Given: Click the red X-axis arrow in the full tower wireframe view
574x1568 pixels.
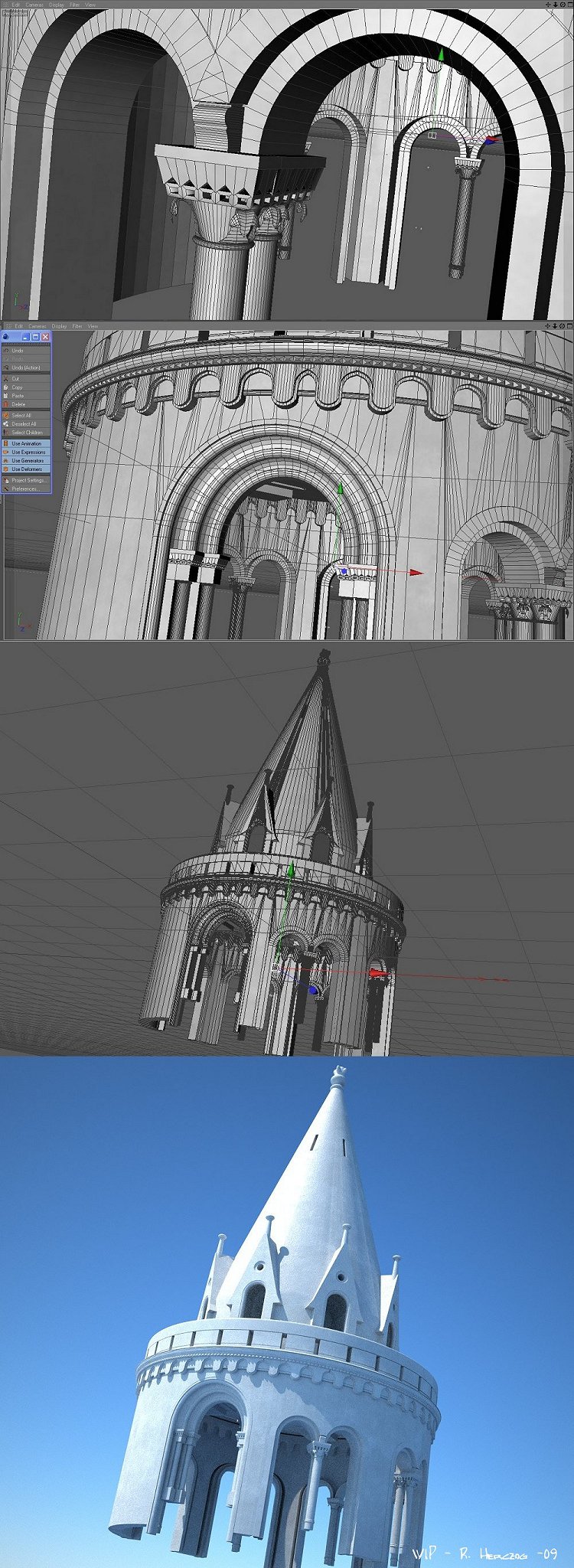Looking at the screenshot, I should coord(379,973).
